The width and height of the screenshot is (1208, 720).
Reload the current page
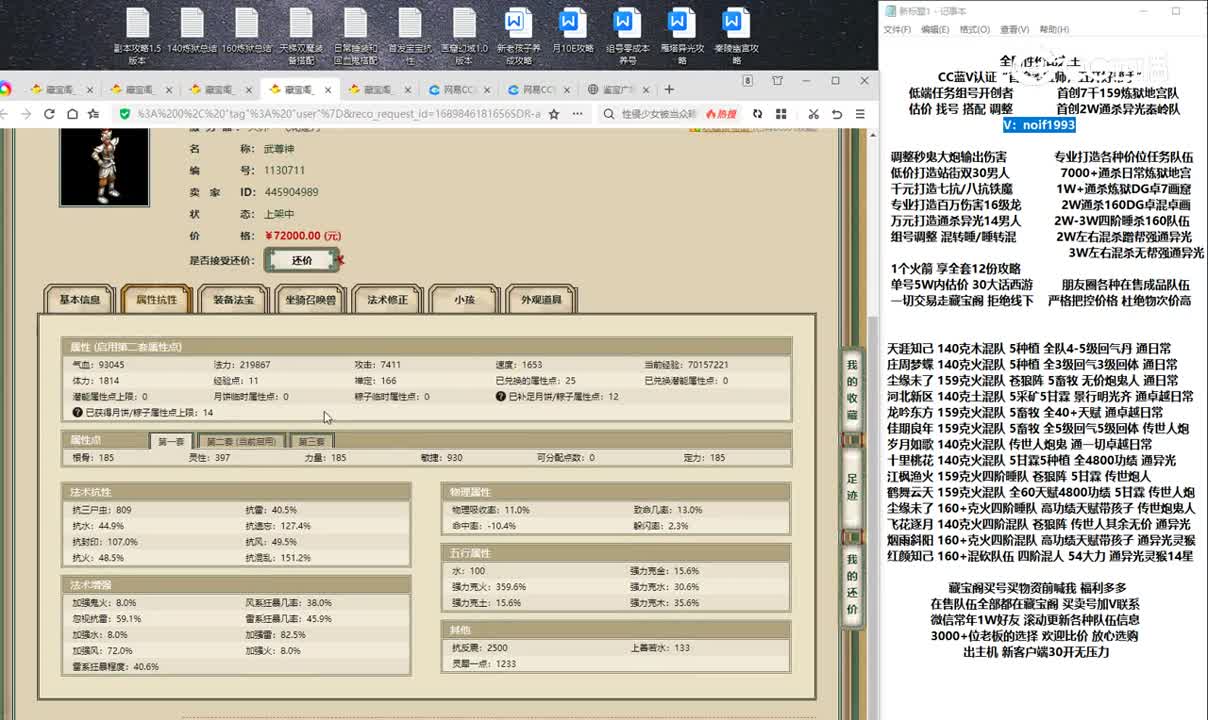pos(49,114)
